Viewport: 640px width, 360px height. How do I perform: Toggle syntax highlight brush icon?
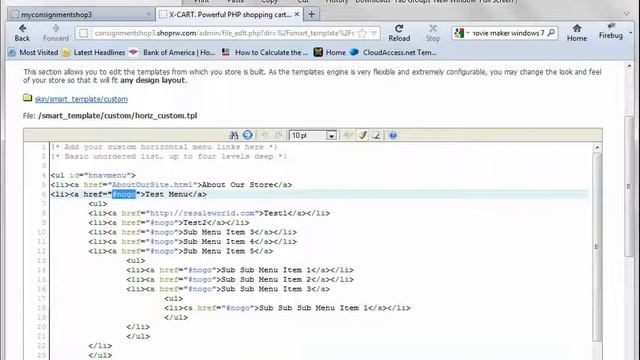[x=362, y=135]
